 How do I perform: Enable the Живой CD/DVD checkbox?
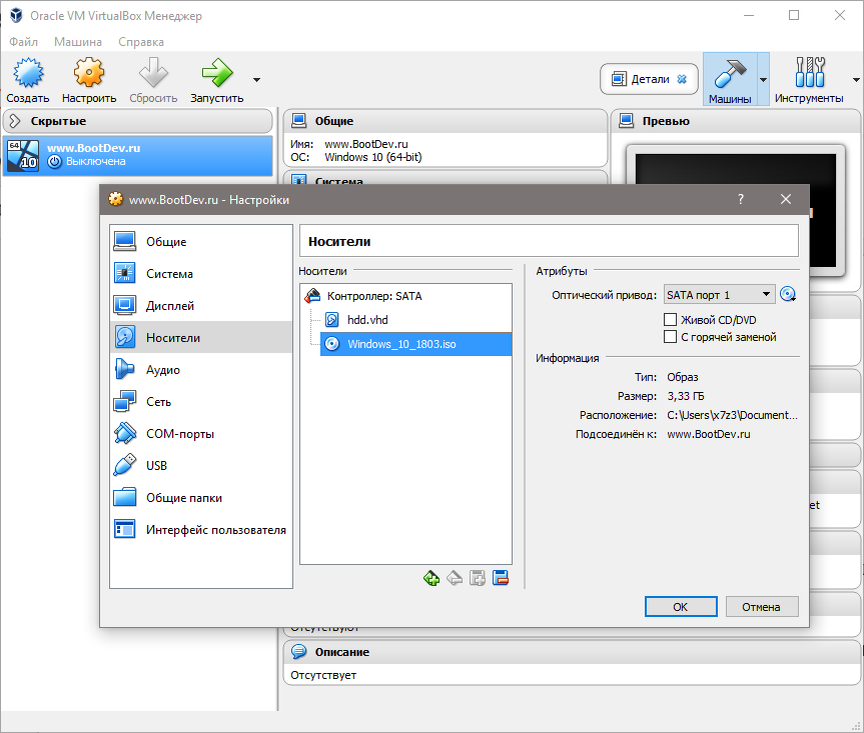pyautogui.click(x=670, y=320)
